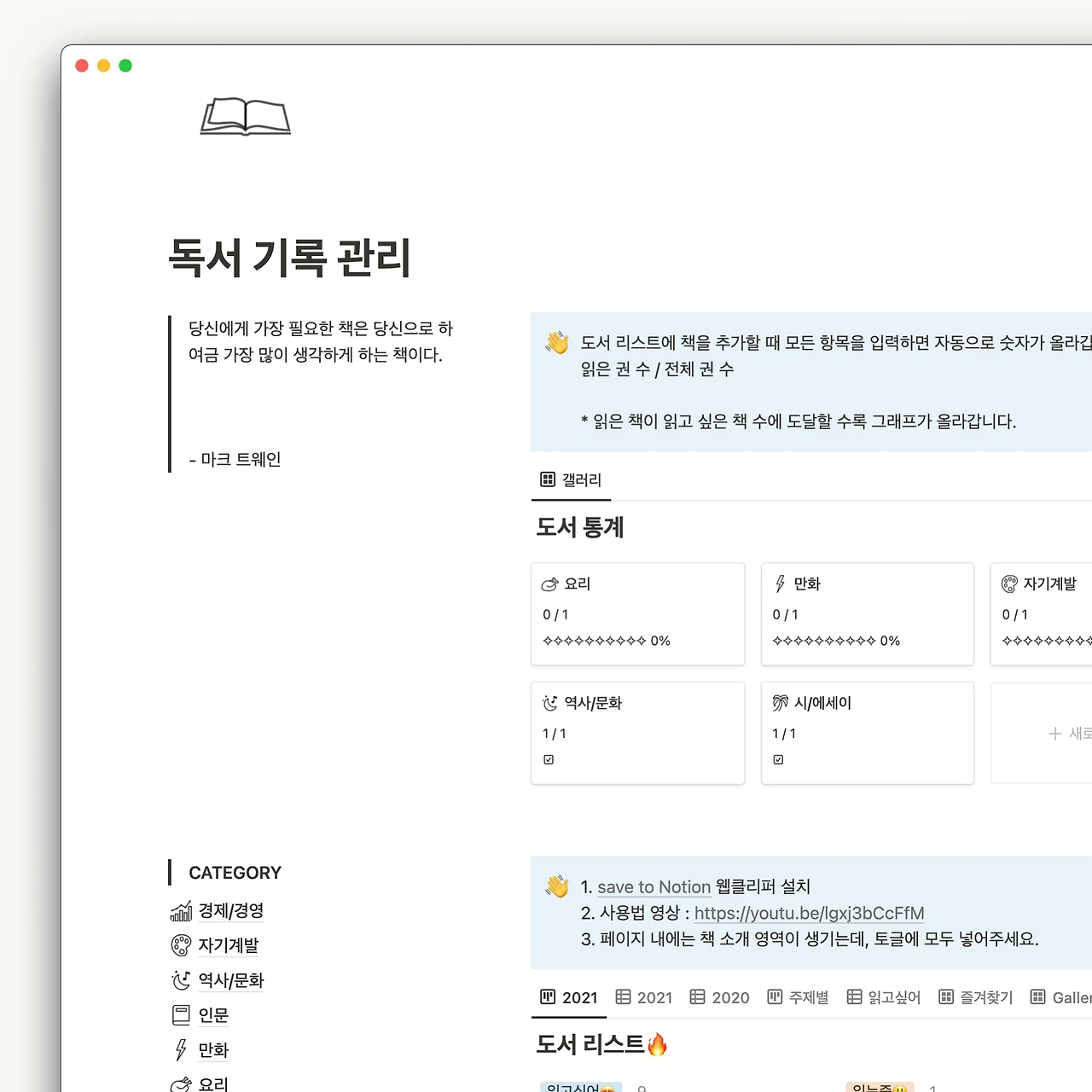This screenshot has width=1092, height=1092.
Task: Open the 경제/경영 category page link
Action: (x=231, y=911)
